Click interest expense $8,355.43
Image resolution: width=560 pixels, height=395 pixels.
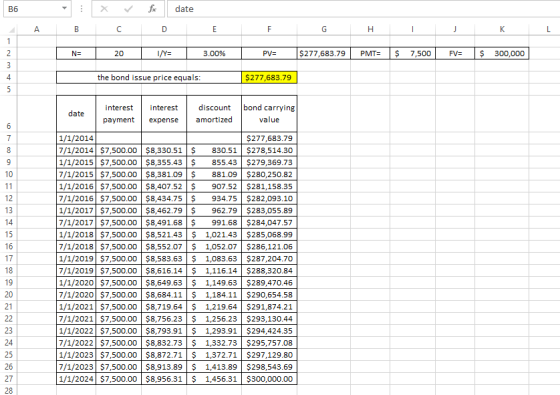pos(164,162)
